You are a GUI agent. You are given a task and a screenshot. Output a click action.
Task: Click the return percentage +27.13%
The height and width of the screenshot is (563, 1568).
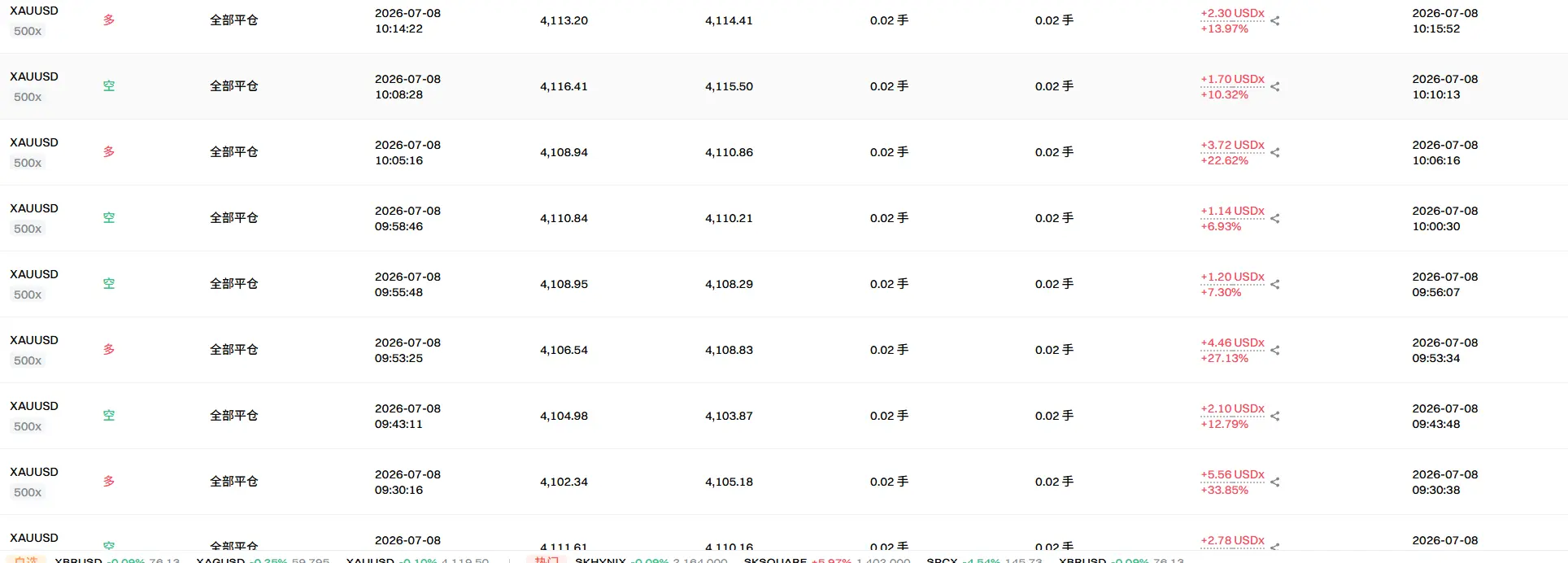[x=1224, y=358]
